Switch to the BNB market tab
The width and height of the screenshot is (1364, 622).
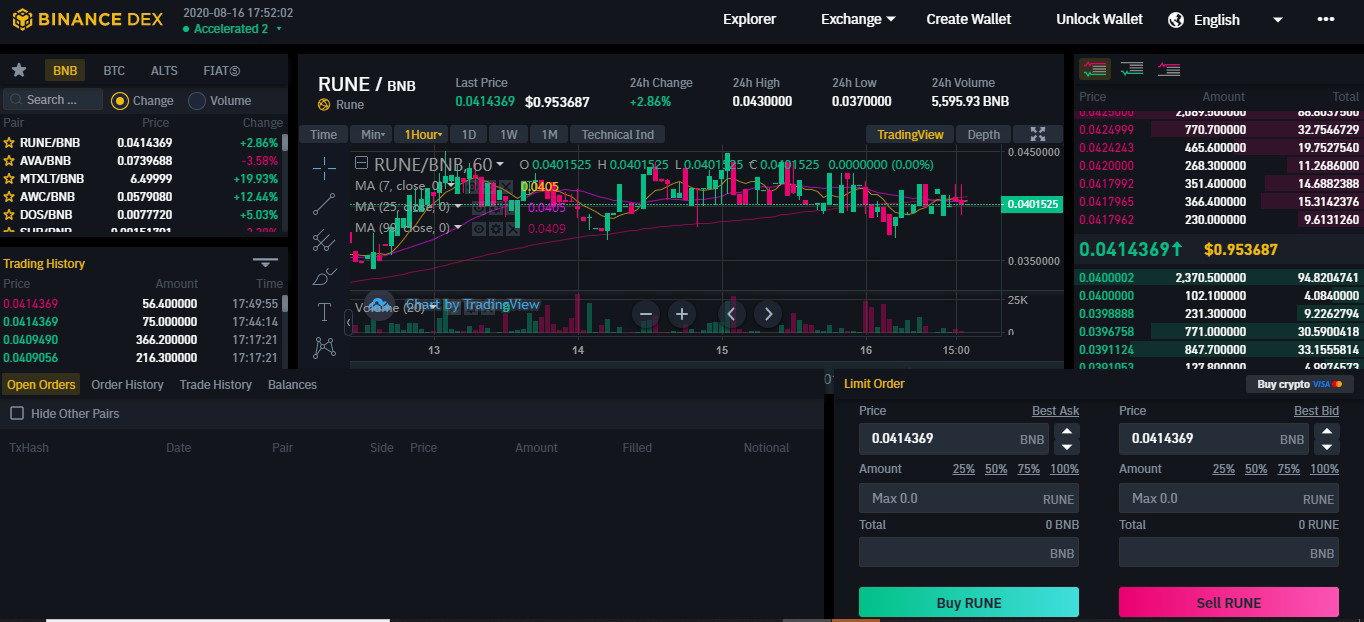click(x=65, y=71)
